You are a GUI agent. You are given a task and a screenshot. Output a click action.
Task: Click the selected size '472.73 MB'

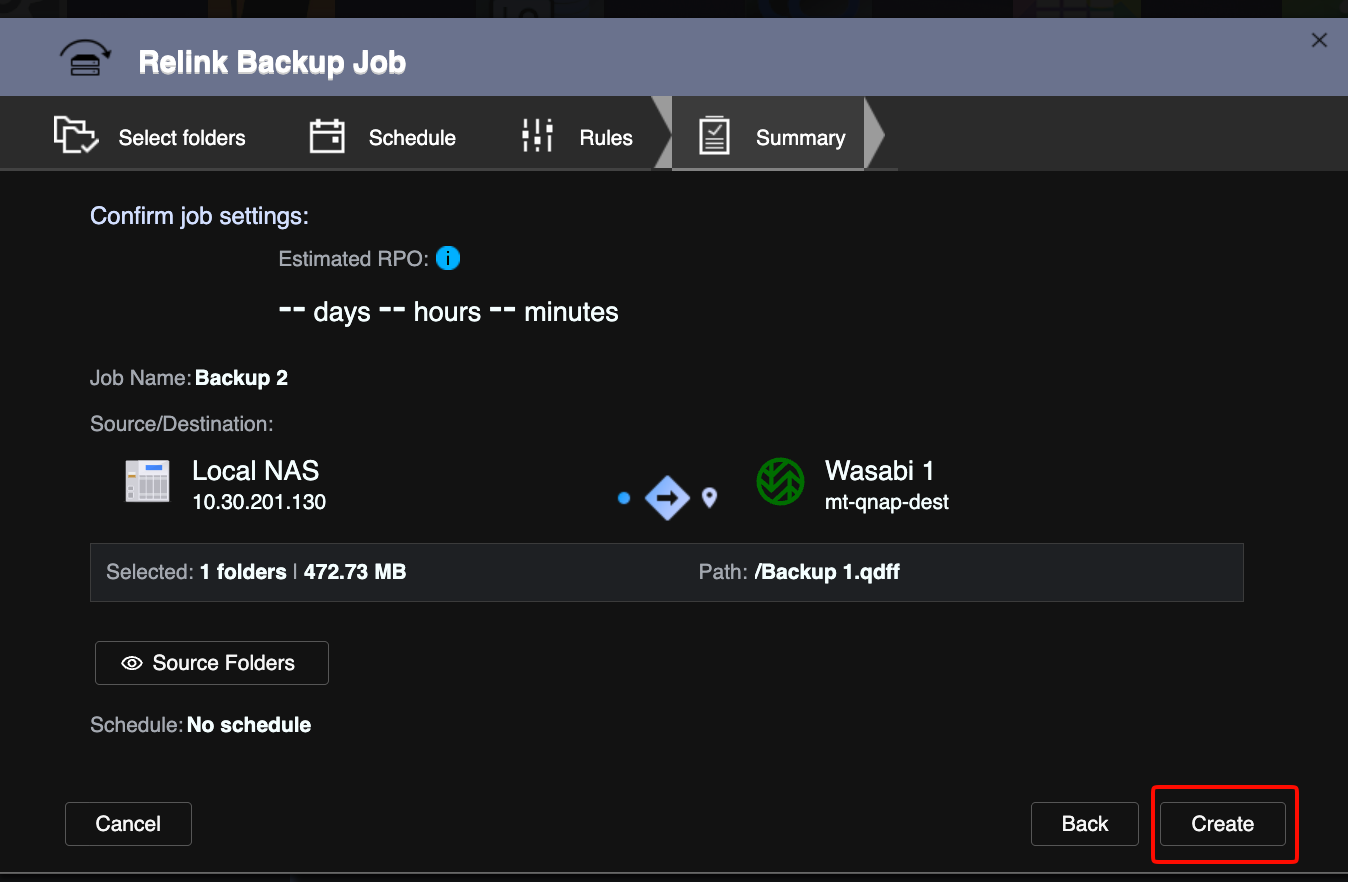(x=355, y=572)
